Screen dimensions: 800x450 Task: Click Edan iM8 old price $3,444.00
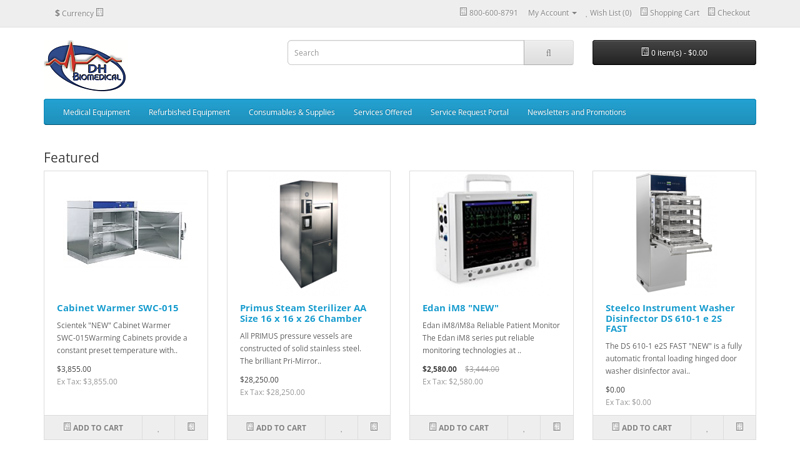point(482,369)
